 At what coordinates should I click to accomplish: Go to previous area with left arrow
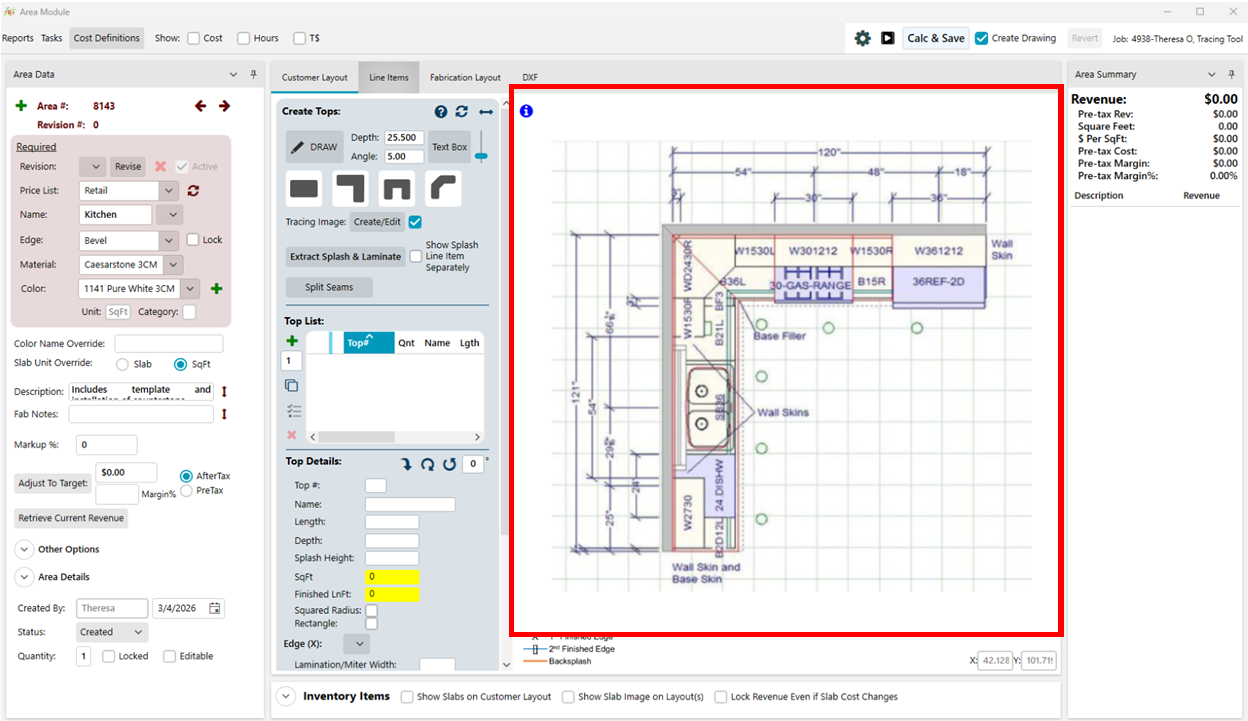click(x=201, y=106)
